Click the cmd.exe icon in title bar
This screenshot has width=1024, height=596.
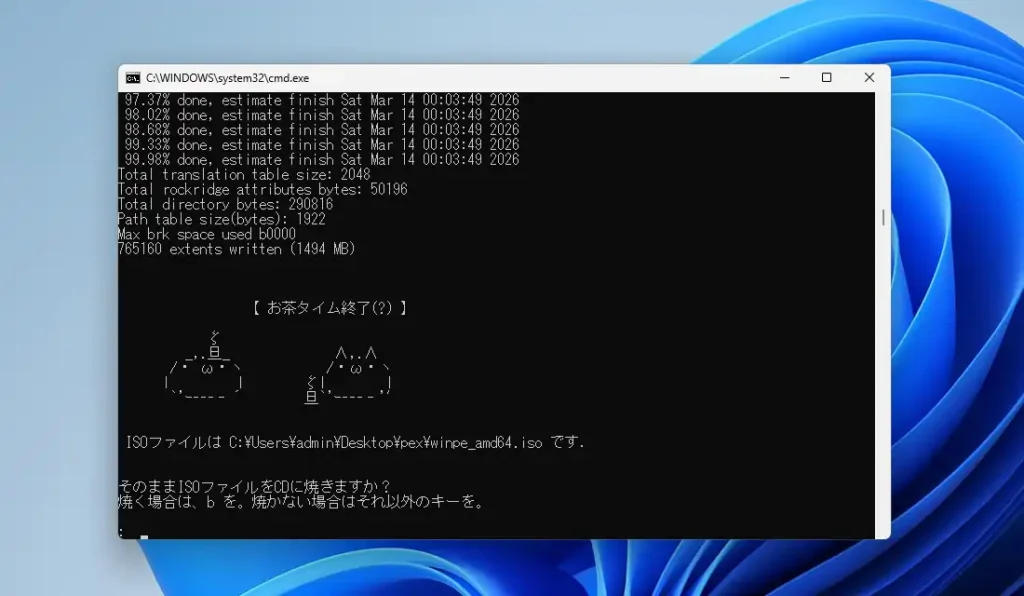click(x=132, y=78)
